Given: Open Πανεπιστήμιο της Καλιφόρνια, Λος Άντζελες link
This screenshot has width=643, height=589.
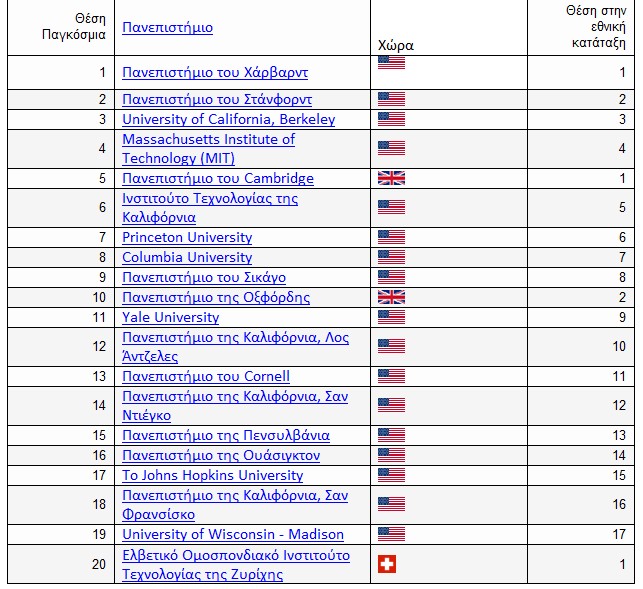Looking at the screenshot, I should point(235,347).
